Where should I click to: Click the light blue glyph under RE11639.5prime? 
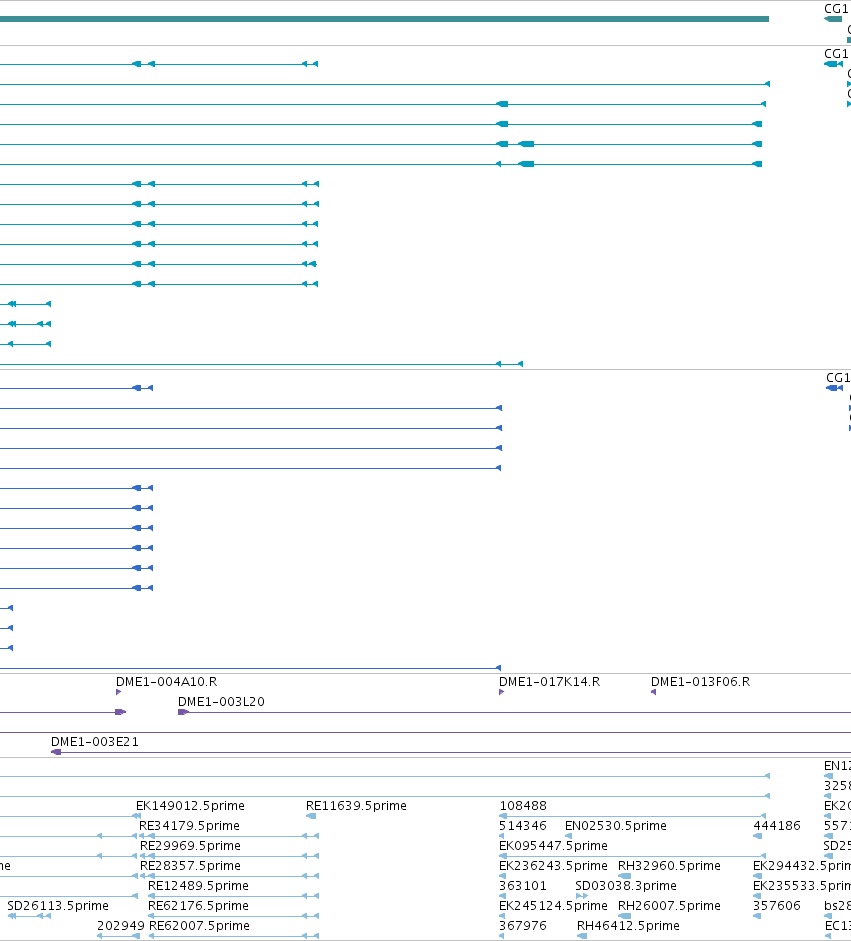pos(311,816)
